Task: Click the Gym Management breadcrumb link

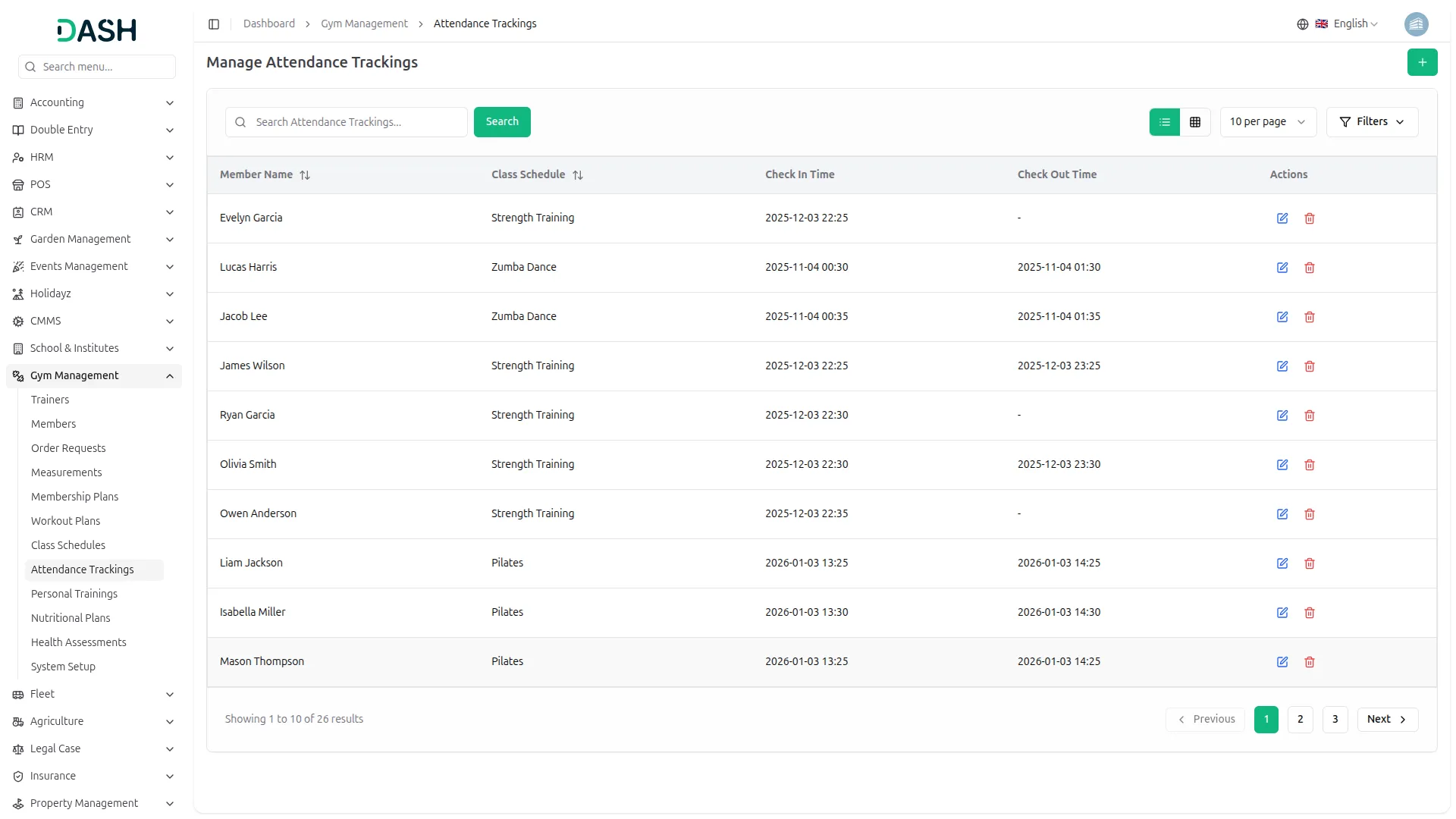Action: point(364,24)
